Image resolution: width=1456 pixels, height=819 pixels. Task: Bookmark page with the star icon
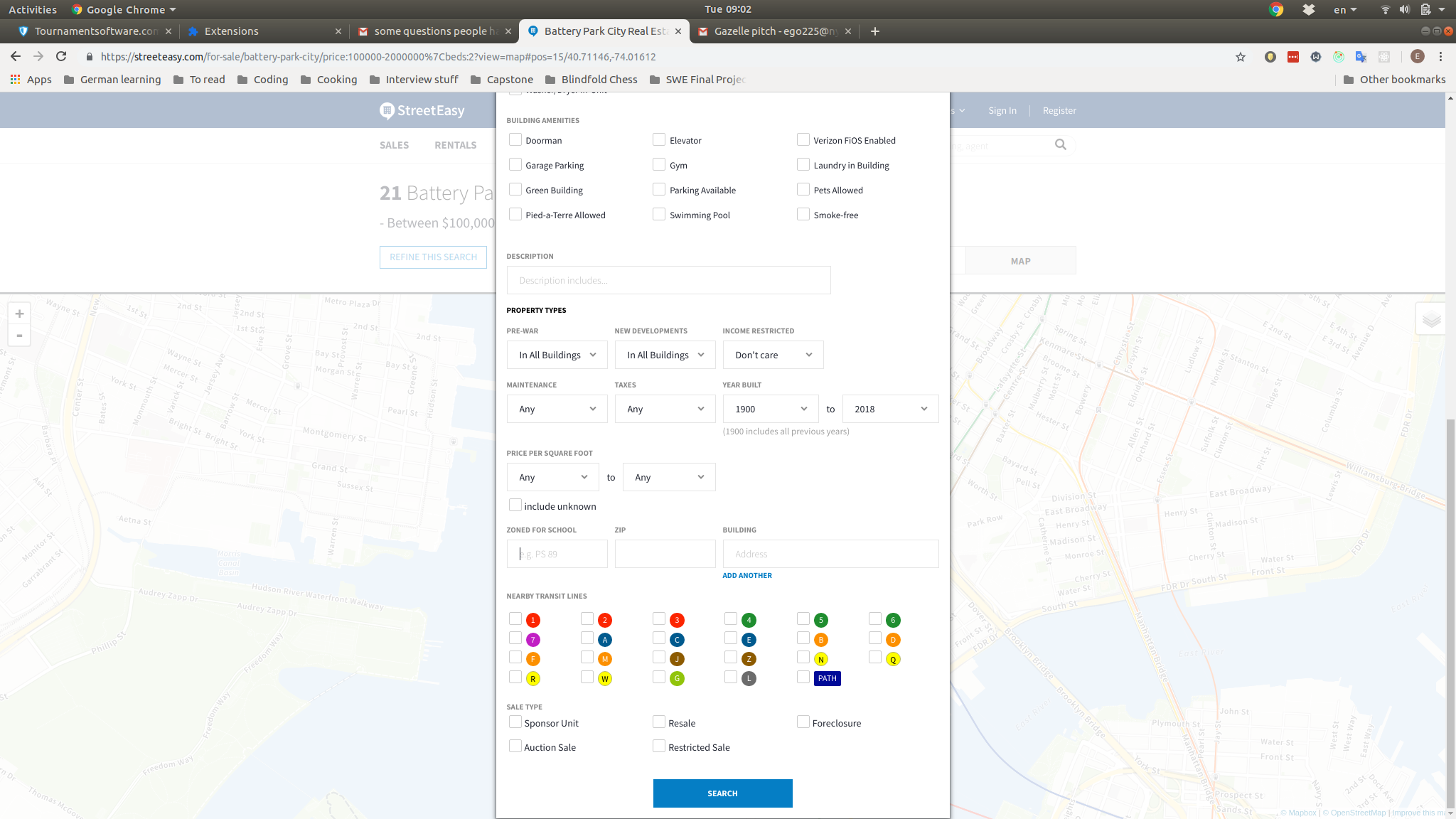click(1241, 57)
